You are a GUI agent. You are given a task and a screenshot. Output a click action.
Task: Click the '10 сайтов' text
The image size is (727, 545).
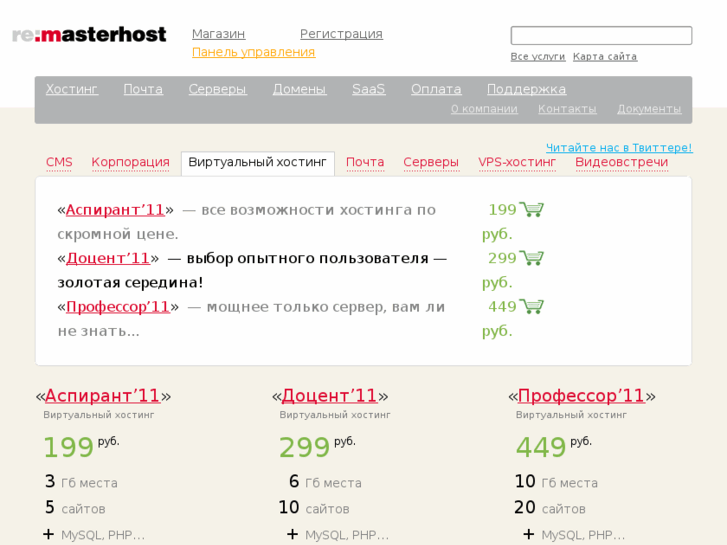click(x=314, y=508)
